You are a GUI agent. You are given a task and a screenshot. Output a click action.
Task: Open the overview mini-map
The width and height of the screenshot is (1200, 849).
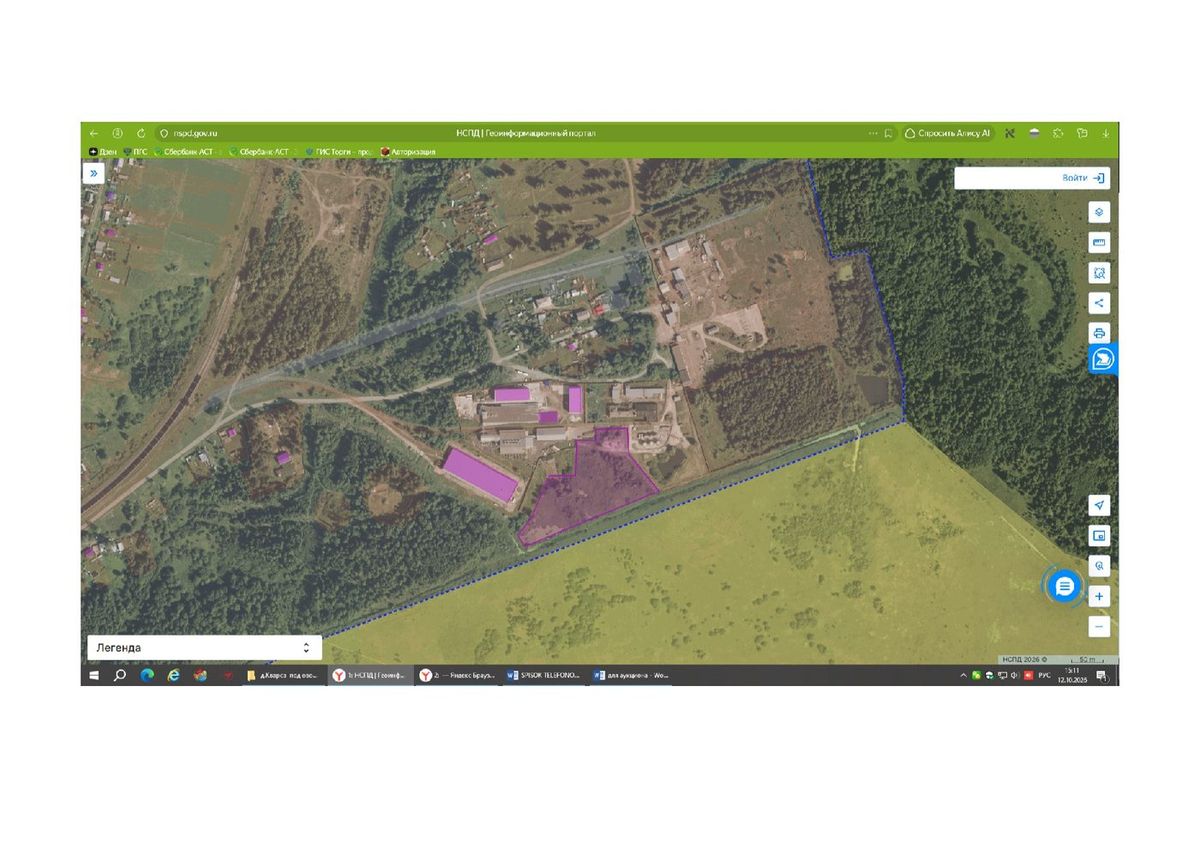coord(1099,536)
